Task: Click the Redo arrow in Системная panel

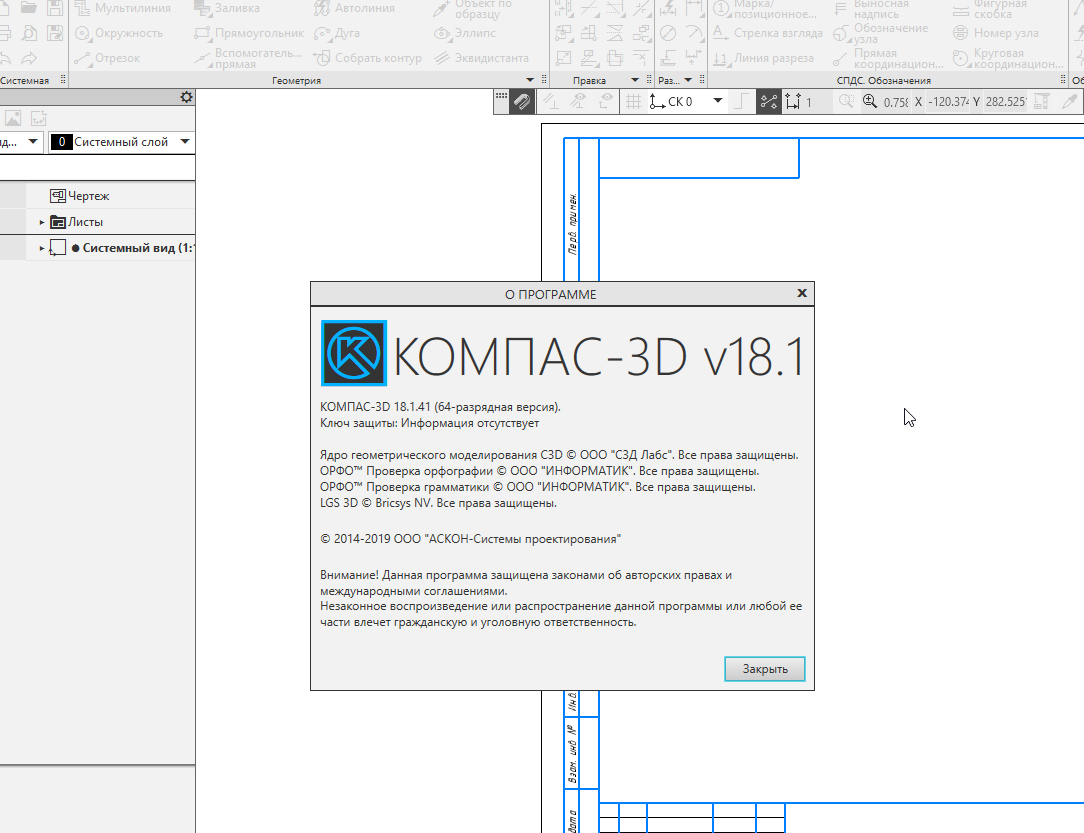Action: [x=29, y=58]
